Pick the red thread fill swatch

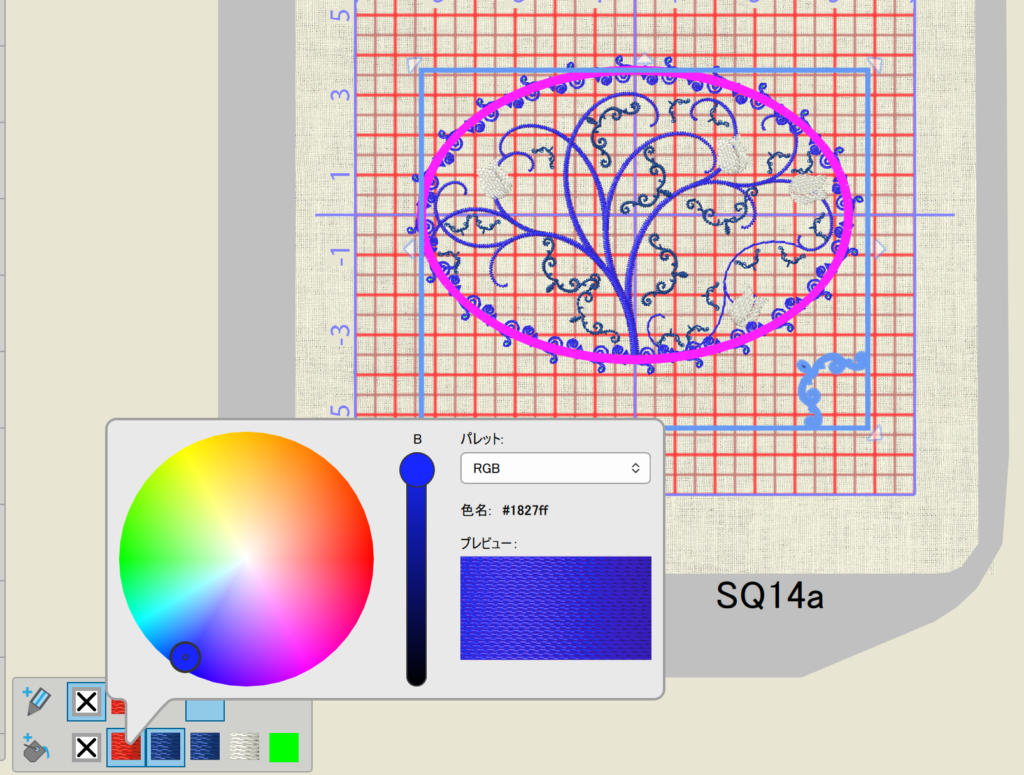pyautogui.click(x=125, y=747)
